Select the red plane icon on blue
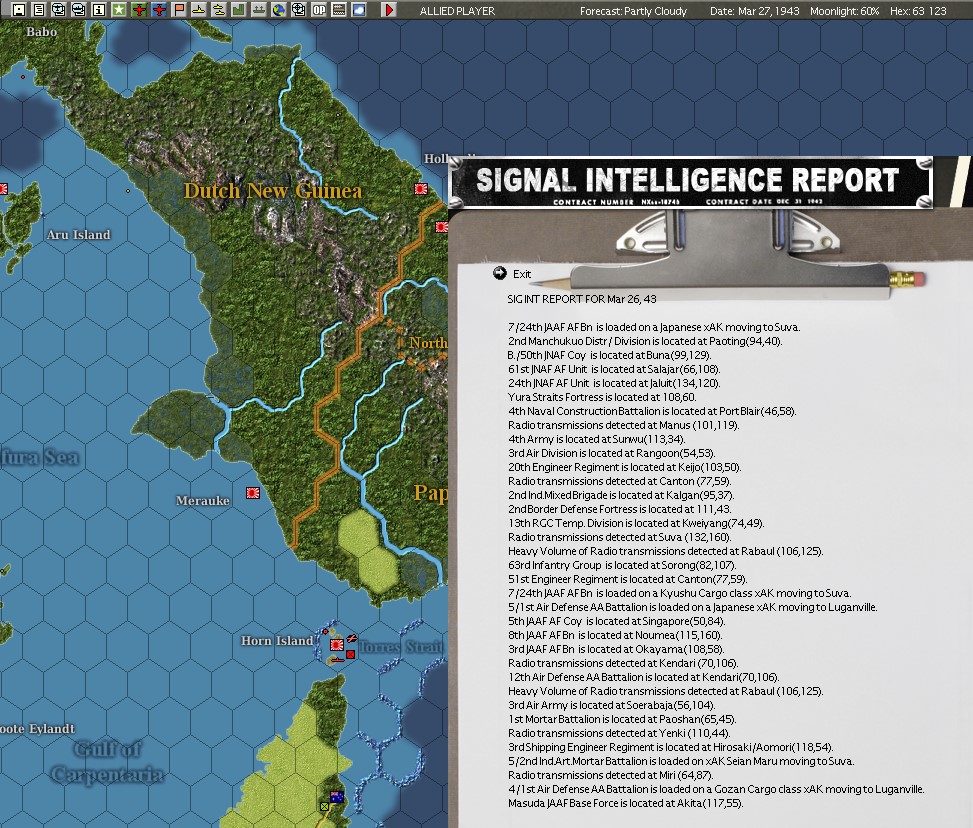This screenshot has width=973, height=828. tap(159, 9)
